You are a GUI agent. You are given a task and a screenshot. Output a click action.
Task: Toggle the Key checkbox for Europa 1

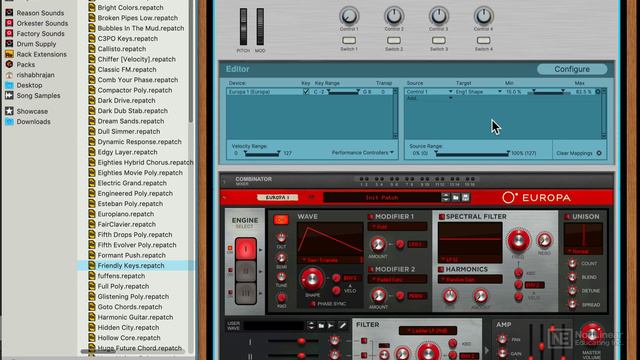point(306,92)
